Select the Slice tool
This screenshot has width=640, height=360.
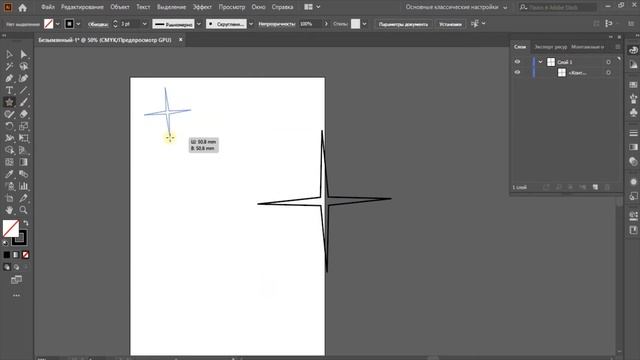[x=23, y=198]
